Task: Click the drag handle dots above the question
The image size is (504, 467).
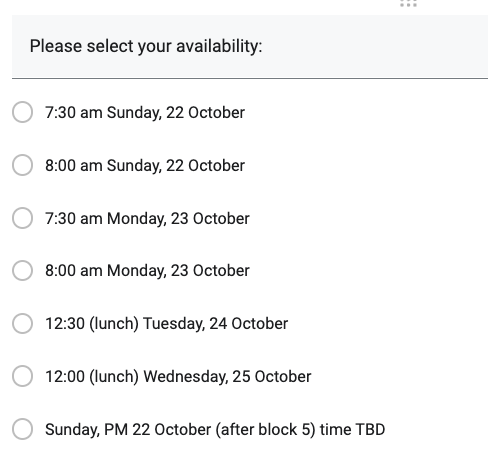Action: pos(408,3)
